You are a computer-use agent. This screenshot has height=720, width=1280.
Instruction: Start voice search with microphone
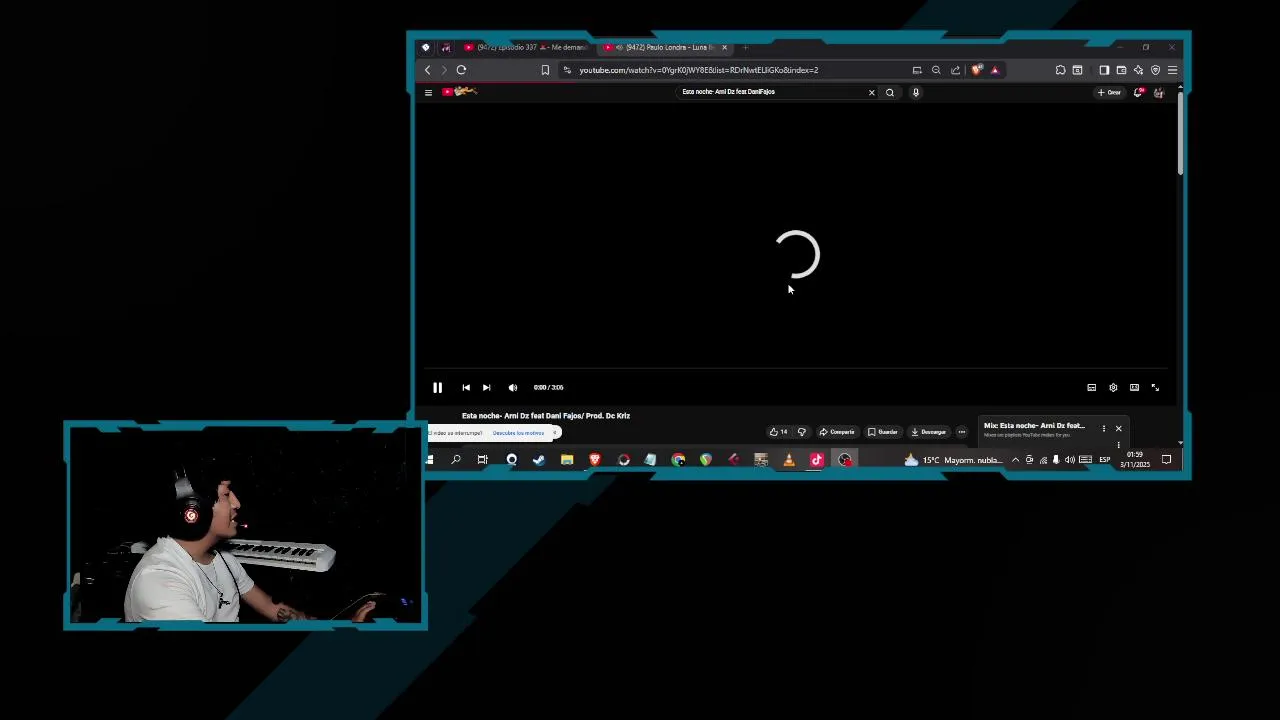point(916,92)
